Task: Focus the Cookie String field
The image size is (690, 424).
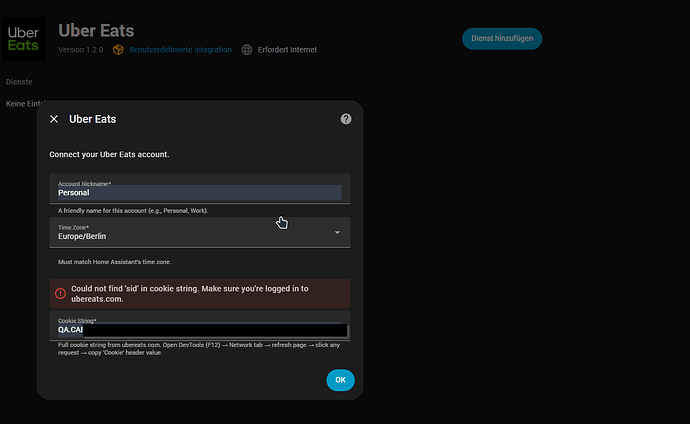Action: point(200,325)
